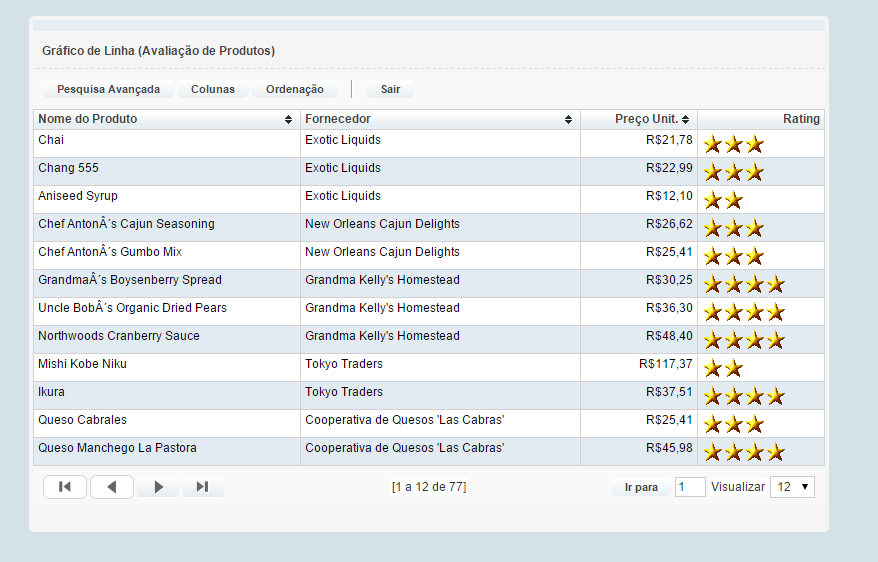
Task: Open the Colunas options
Action: pyautogui.click(x=213, y=89)
